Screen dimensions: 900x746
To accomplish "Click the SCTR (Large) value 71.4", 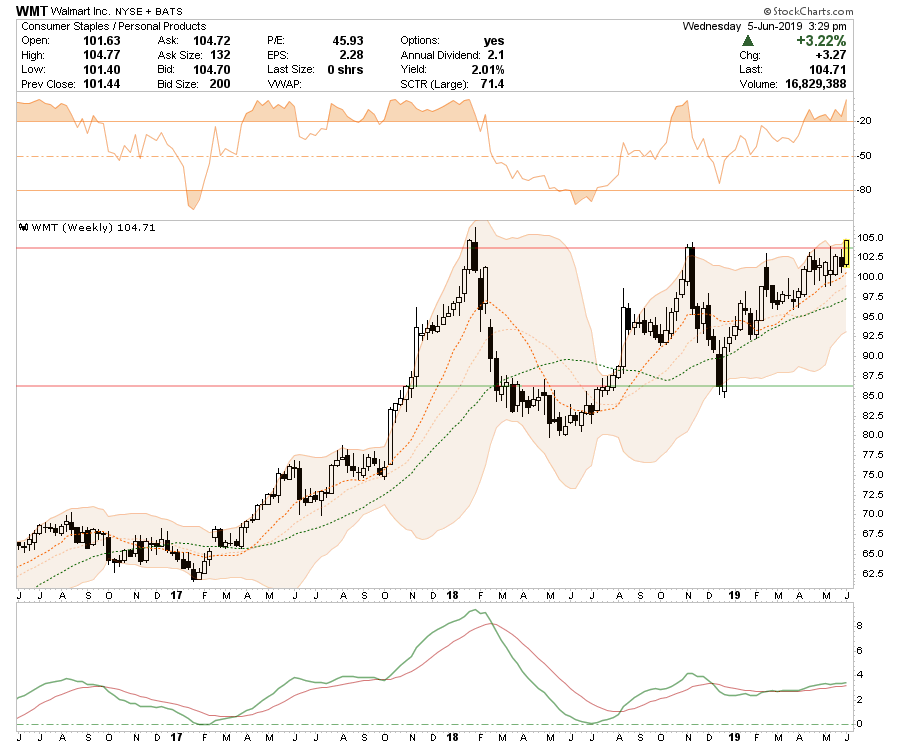I will (x=492, y=84).
